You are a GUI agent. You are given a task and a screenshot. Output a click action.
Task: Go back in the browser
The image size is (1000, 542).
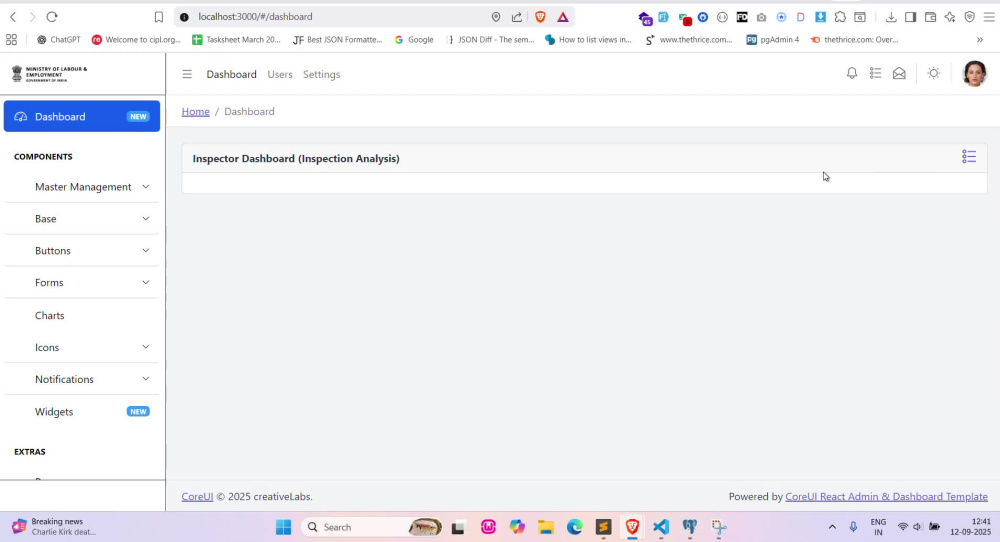coord(13,17)
